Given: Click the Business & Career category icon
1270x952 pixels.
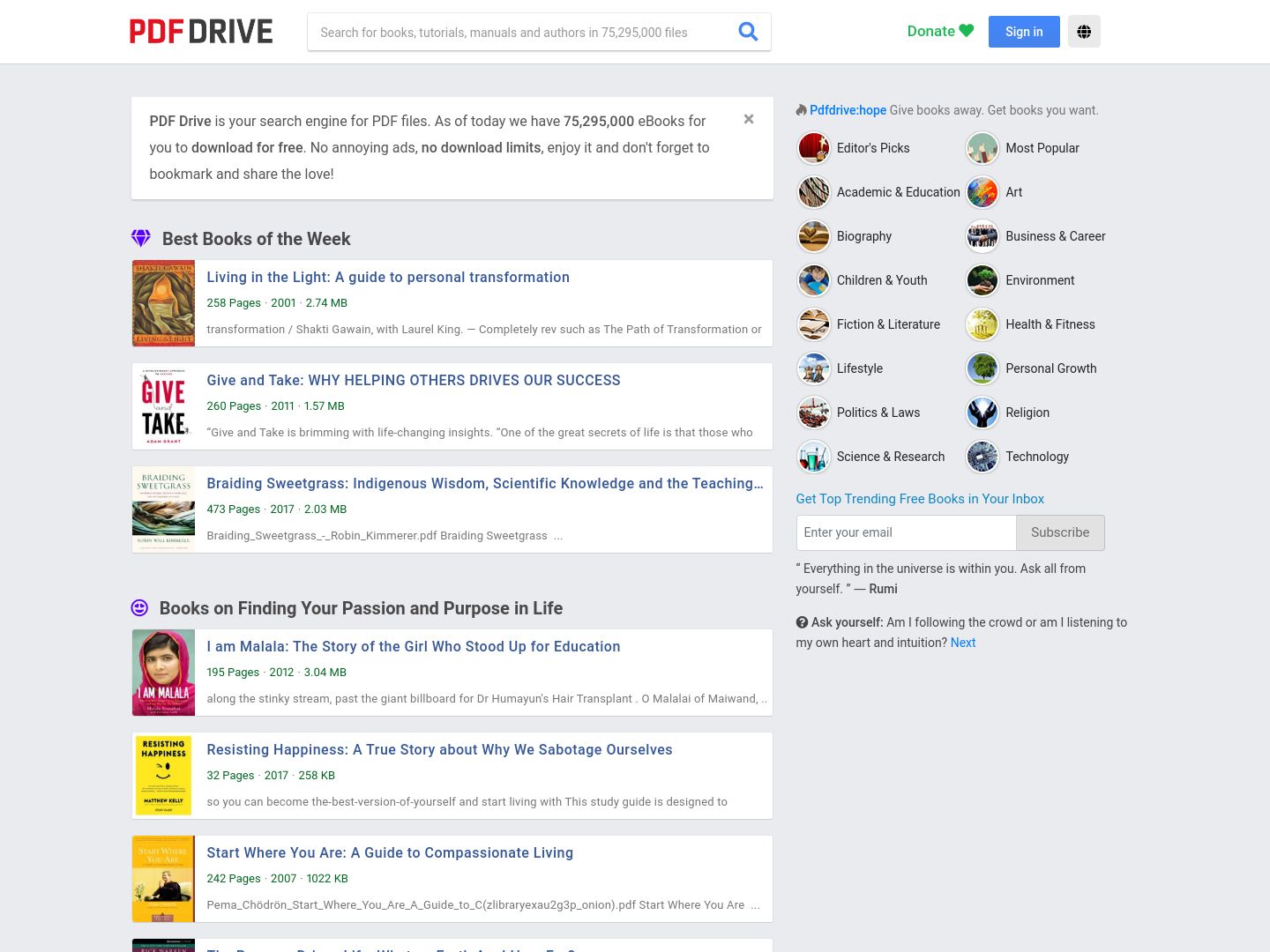Looking at the screenshot, I should point(982,236).
